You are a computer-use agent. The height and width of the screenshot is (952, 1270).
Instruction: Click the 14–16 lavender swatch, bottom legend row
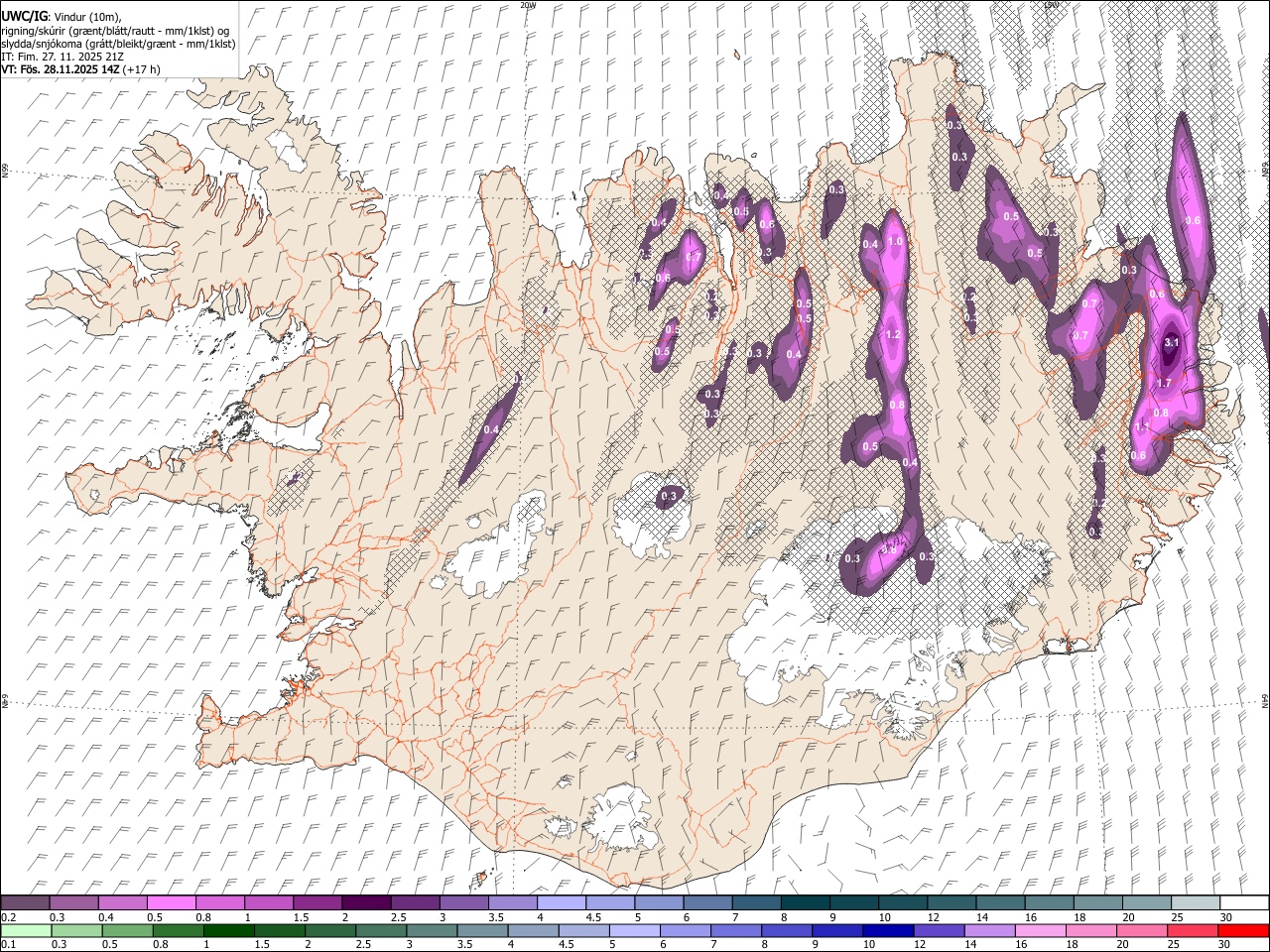(989, 930)
